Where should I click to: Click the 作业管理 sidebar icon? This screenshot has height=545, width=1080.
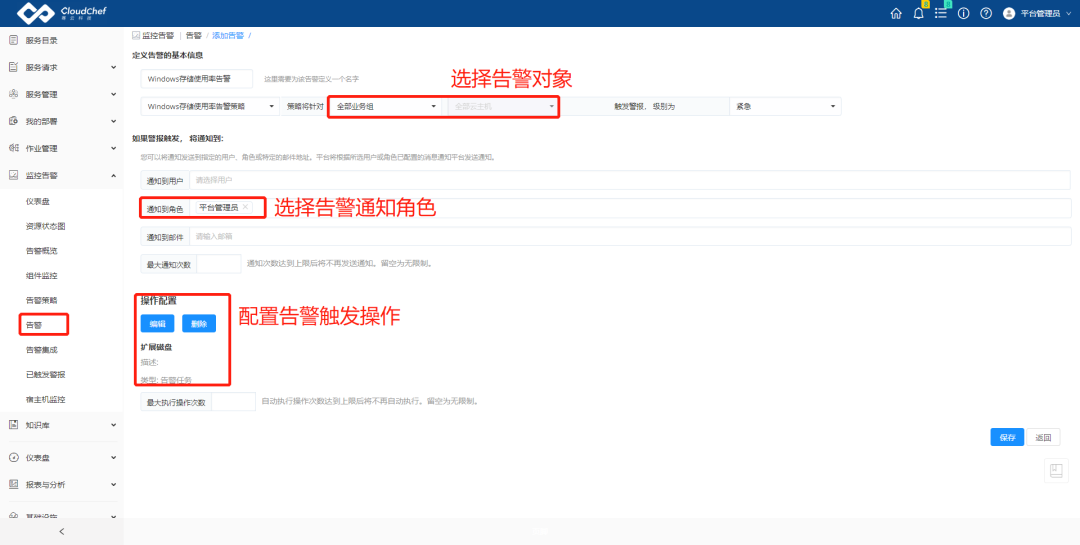coord(13,147)
